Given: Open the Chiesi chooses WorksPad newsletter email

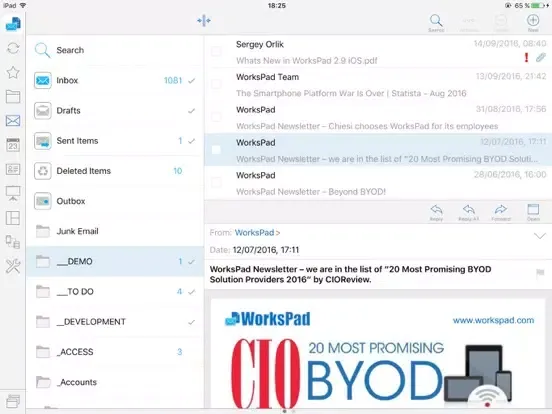Looking at the screenshot, I should tap(378, 117).
